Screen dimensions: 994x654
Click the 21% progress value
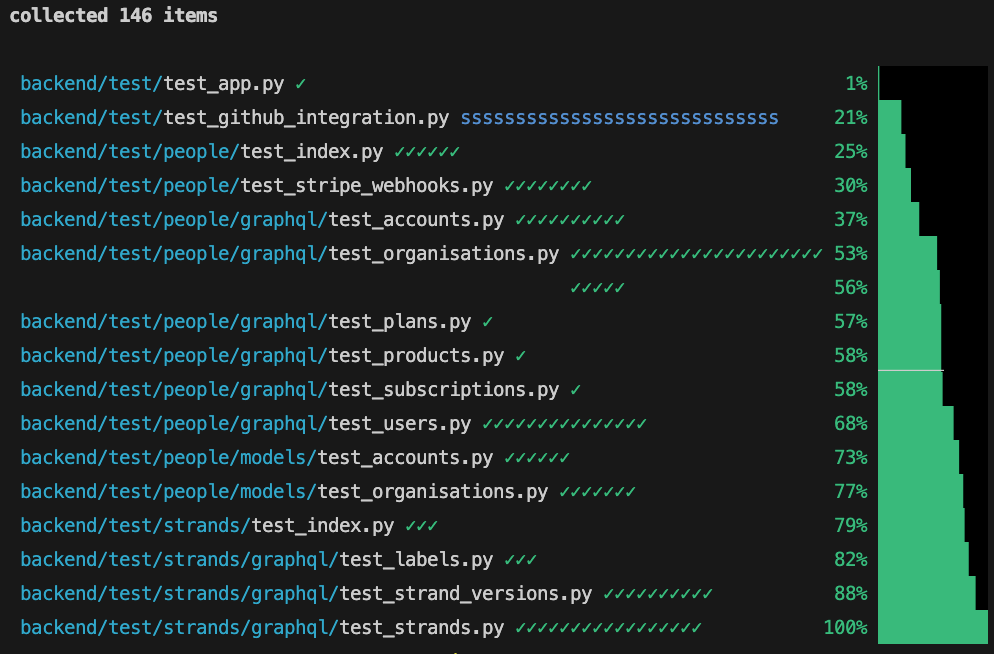[851, 118]
